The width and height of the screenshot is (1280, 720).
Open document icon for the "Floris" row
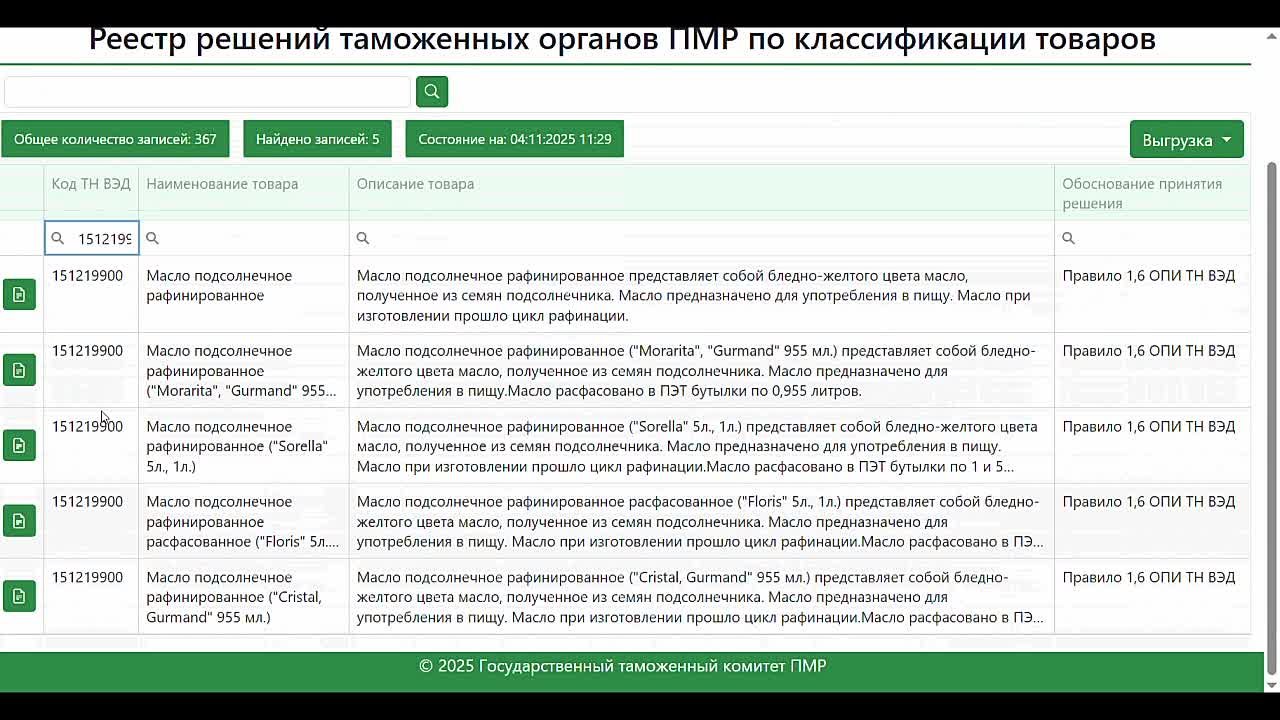pos(19,520)
